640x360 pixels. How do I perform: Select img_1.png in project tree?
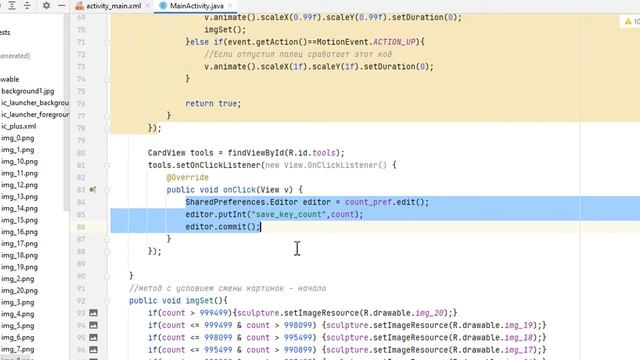pyautogui.click(x=18, y=150)
